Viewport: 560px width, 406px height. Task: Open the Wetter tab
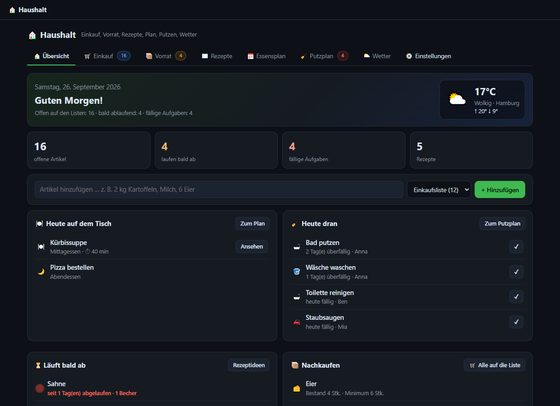tap(377, 56)
